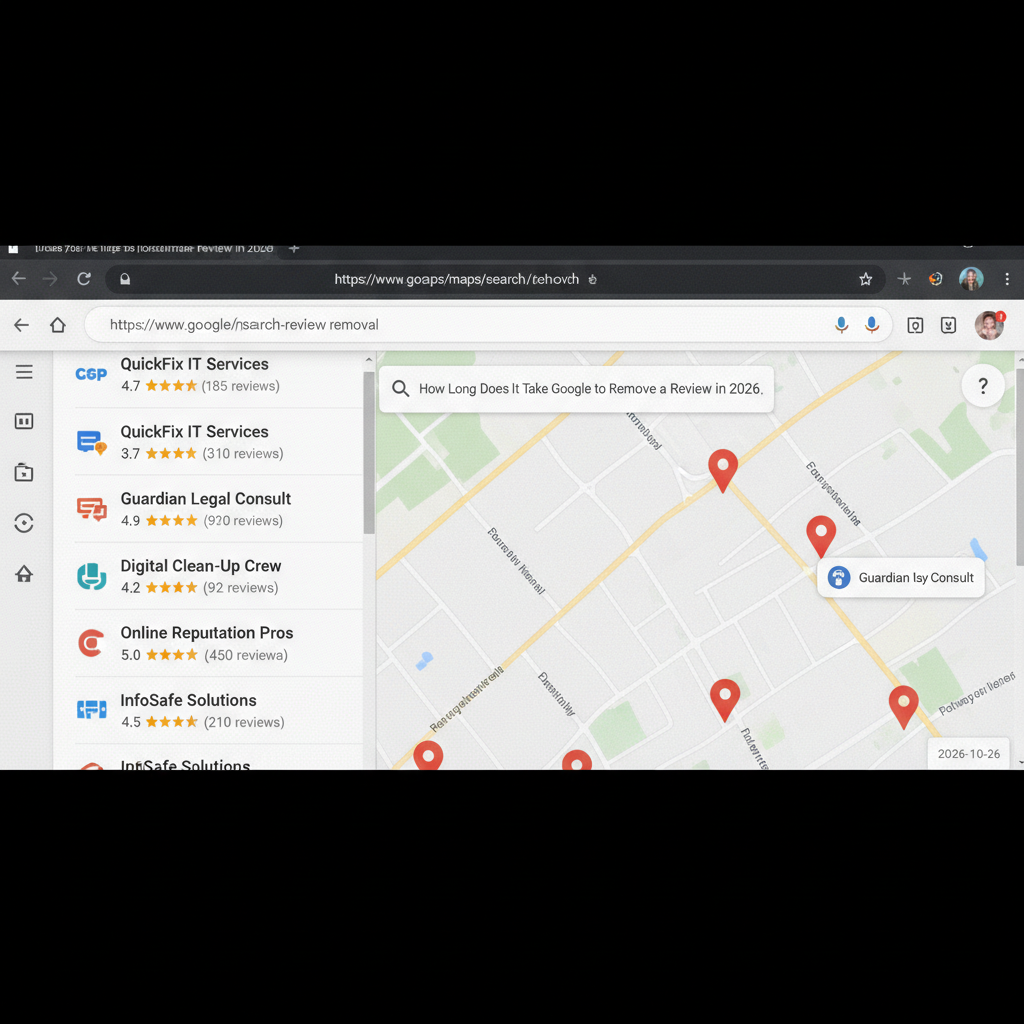1024x1024 pixels.
Task: Open help with the question mark button
Action: pyautogui.click(x=983, y=386)
